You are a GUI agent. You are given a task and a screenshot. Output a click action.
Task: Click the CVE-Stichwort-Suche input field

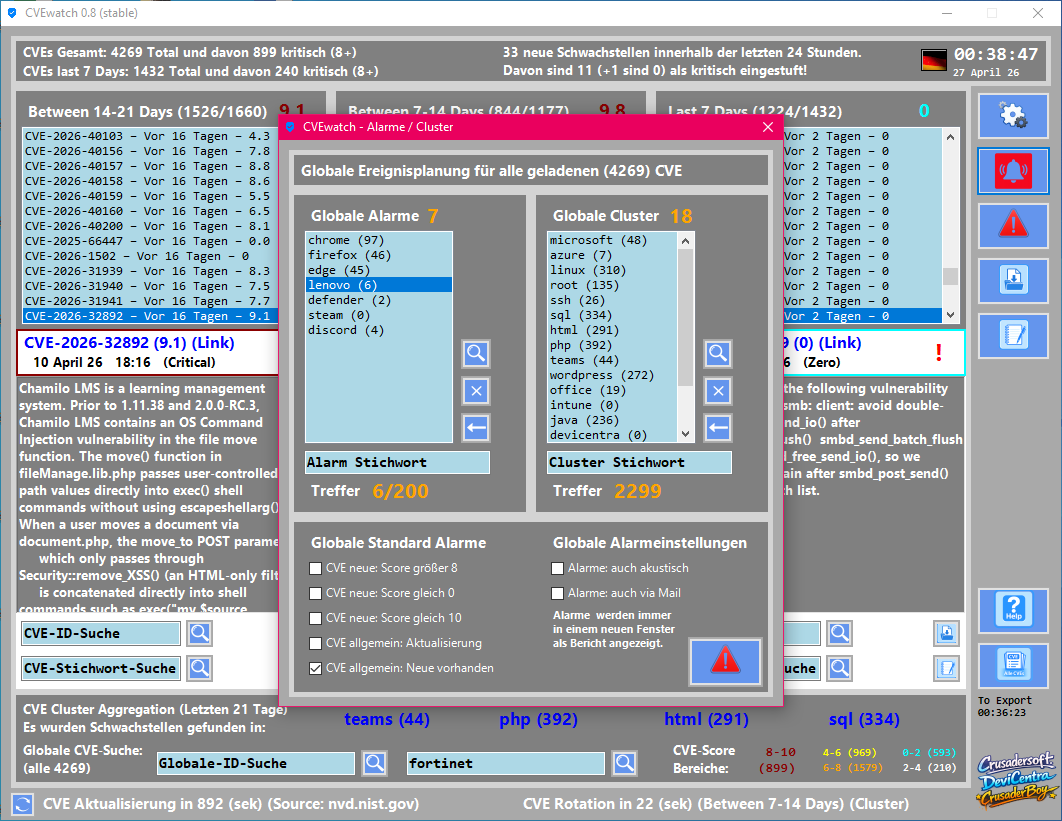point(101,669)
